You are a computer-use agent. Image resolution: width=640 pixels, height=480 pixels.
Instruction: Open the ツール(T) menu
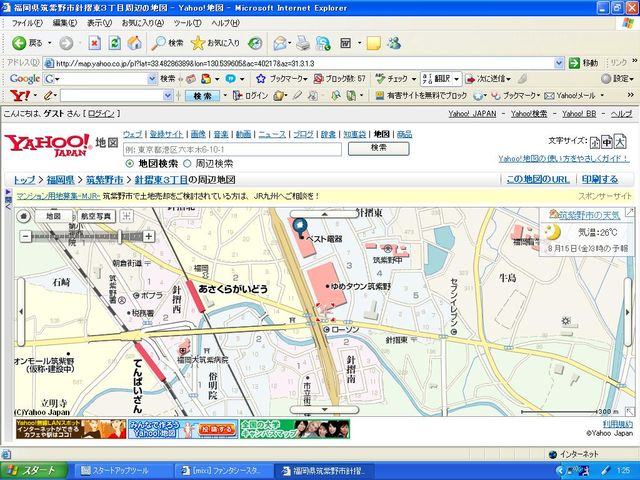187,22
